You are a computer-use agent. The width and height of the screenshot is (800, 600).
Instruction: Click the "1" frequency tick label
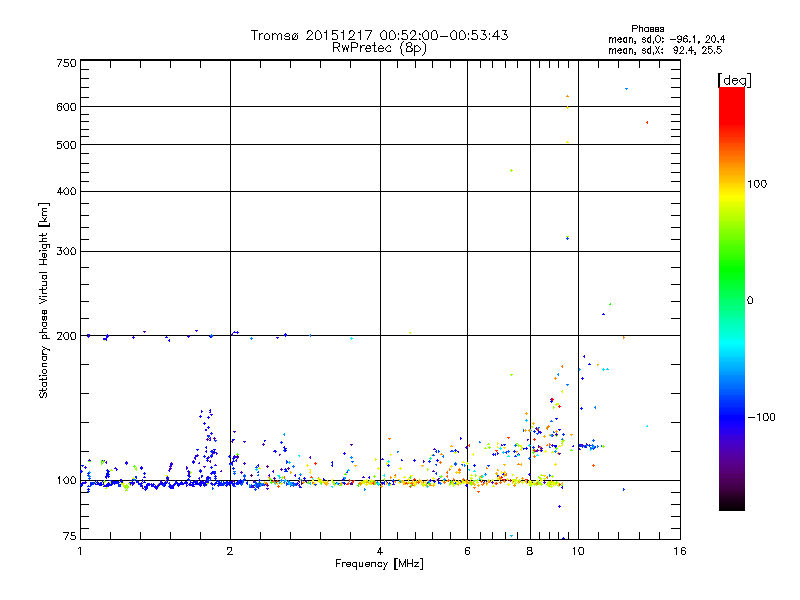click(80, 551)
